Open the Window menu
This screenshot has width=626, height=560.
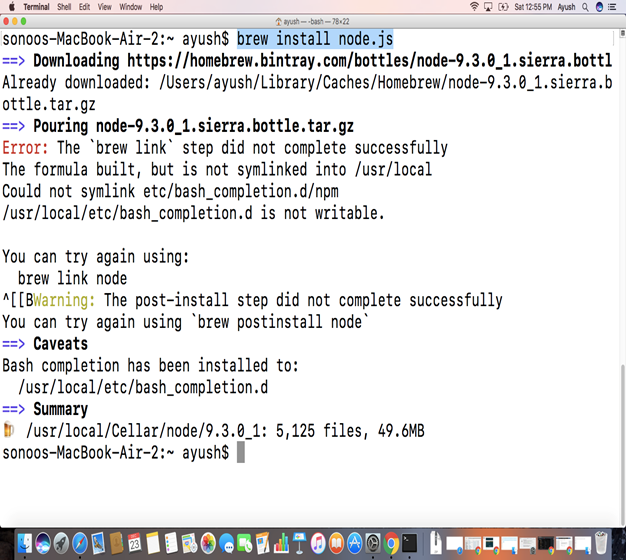pos(131,7)
